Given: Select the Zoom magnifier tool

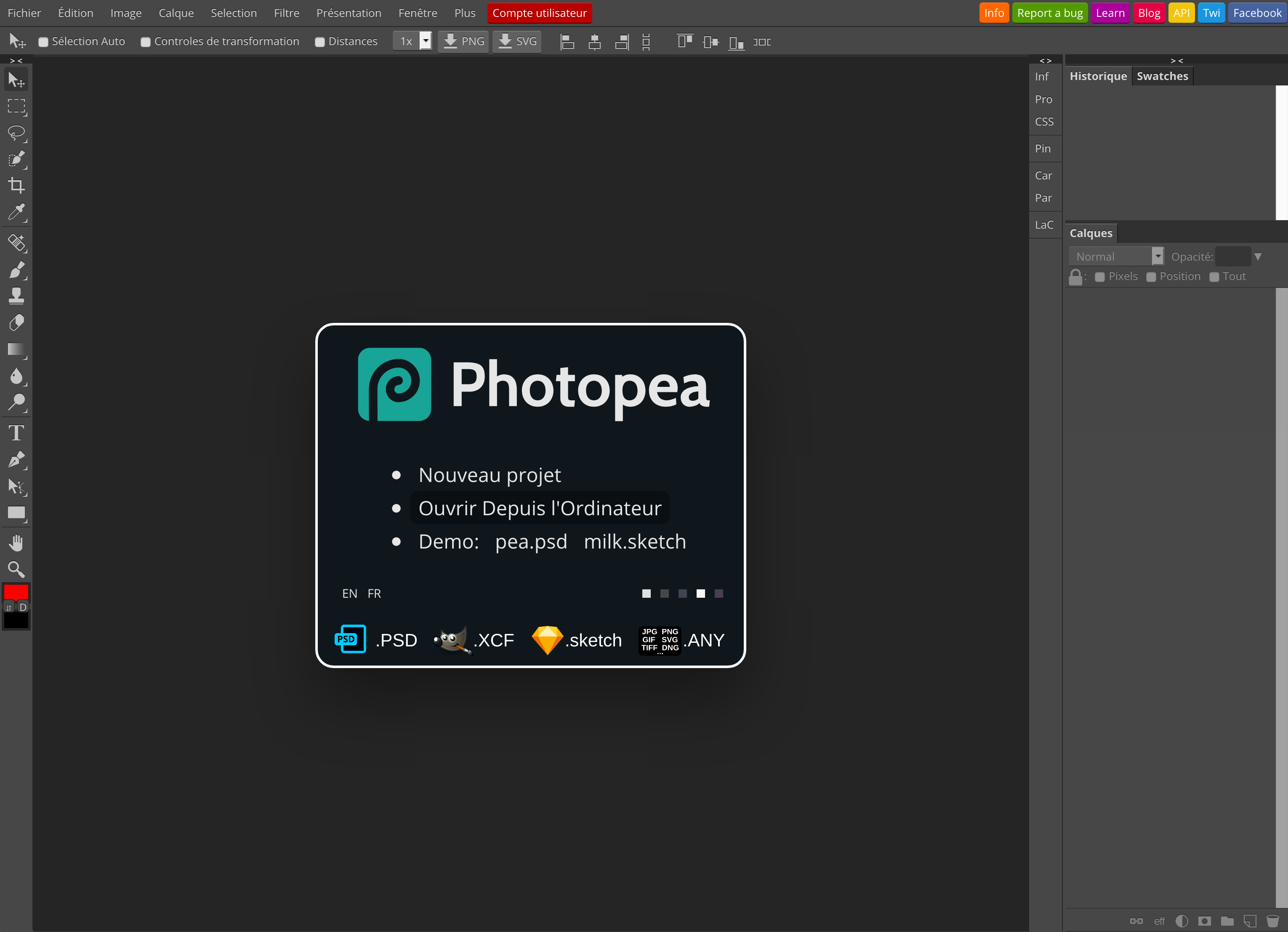Looking at the screenshot, I should click(16, 569).
